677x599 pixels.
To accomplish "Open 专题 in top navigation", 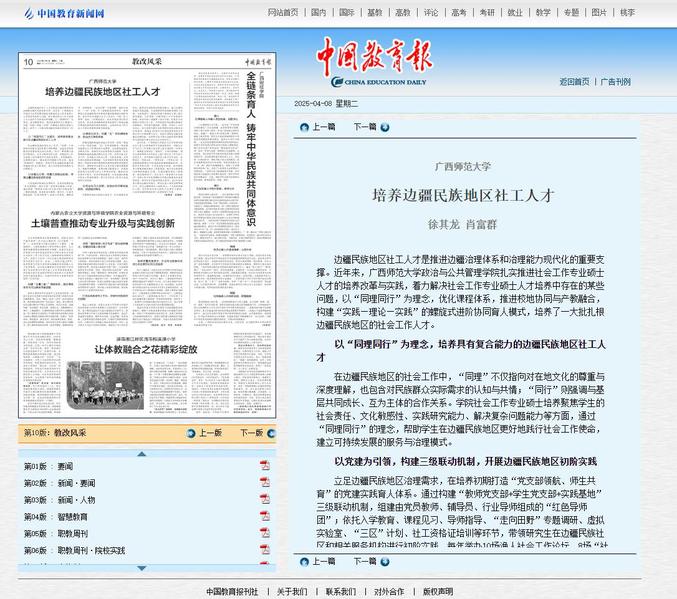I will pyautogui.click(x=571, y=13).
